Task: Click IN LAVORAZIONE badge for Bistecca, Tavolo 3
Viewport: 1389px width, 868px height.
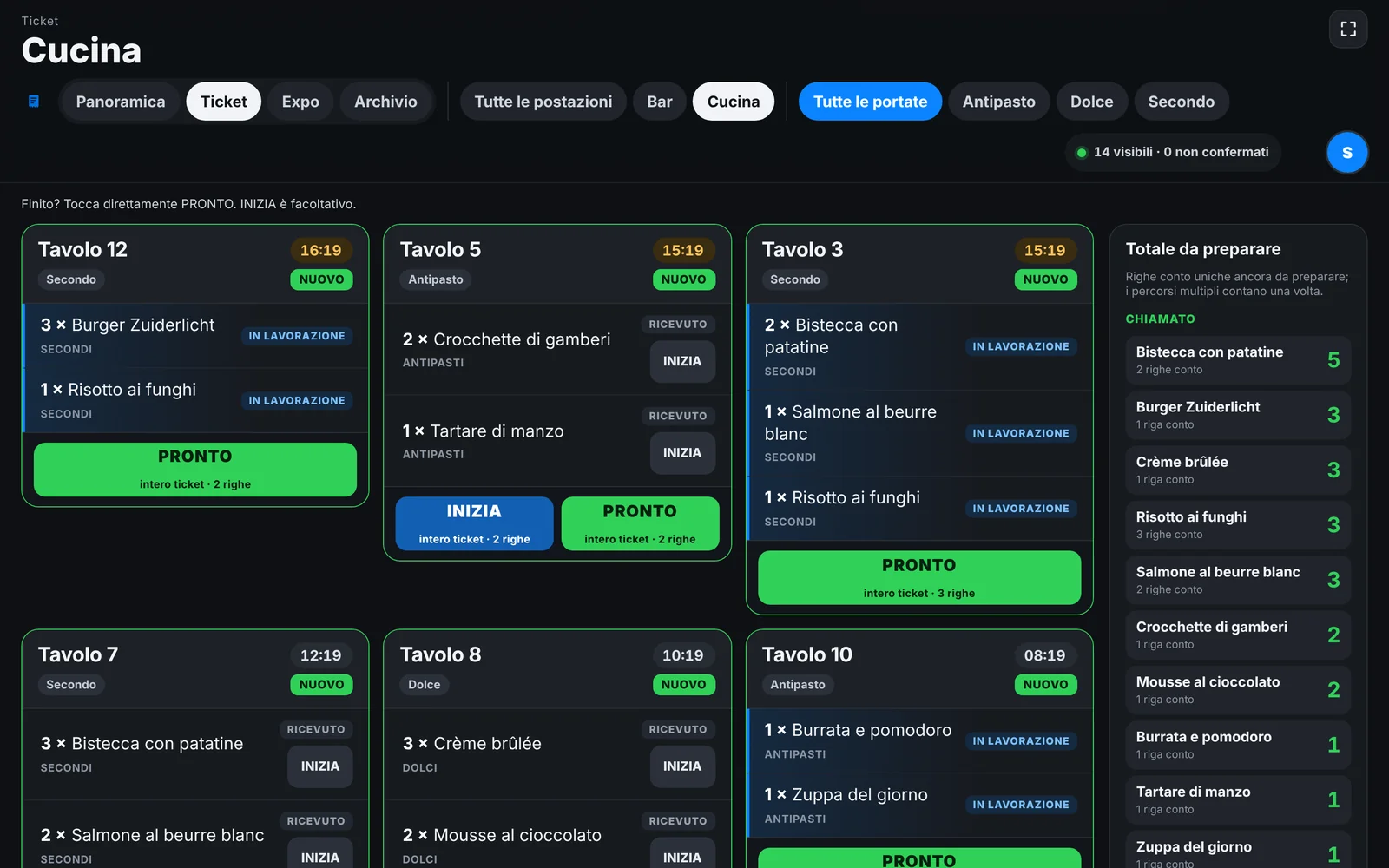Action: click(1021, 346)
